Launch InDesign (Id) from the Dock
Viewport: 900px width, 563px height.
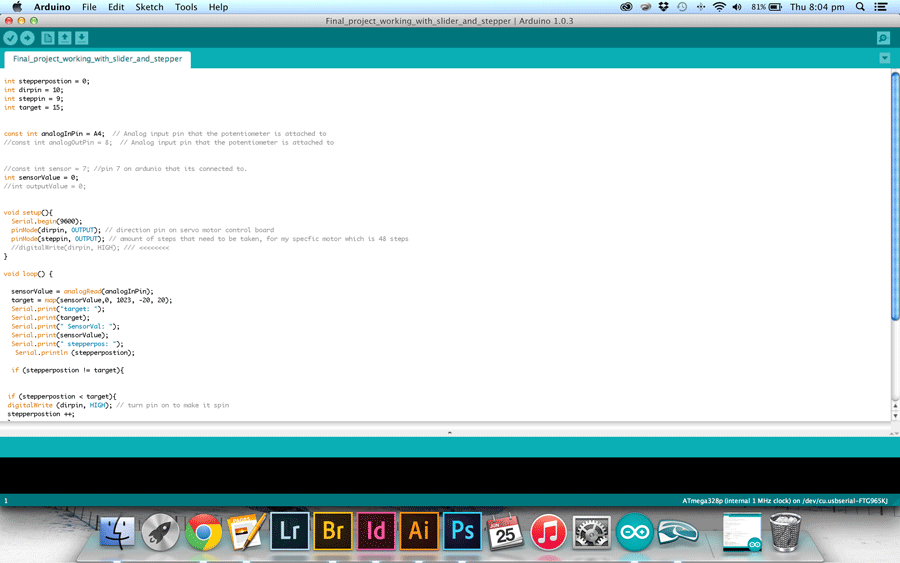(376, 531)
